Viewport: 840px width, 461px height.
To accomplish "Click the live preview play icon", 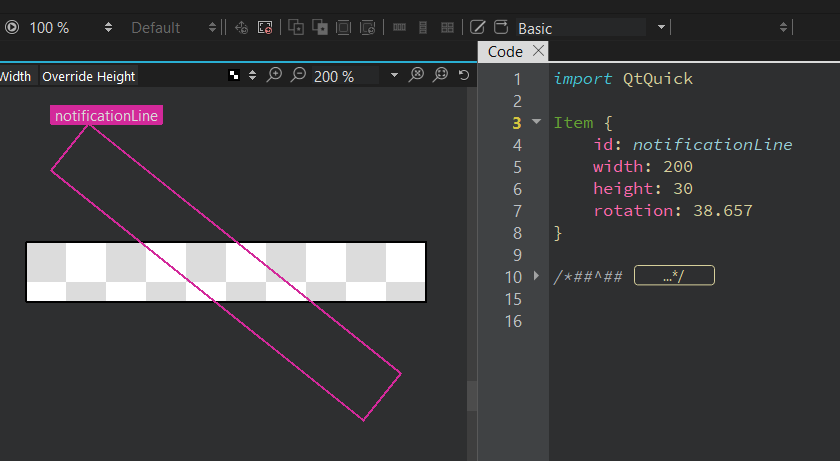I will pyautogui.click(x=12, y=27).
